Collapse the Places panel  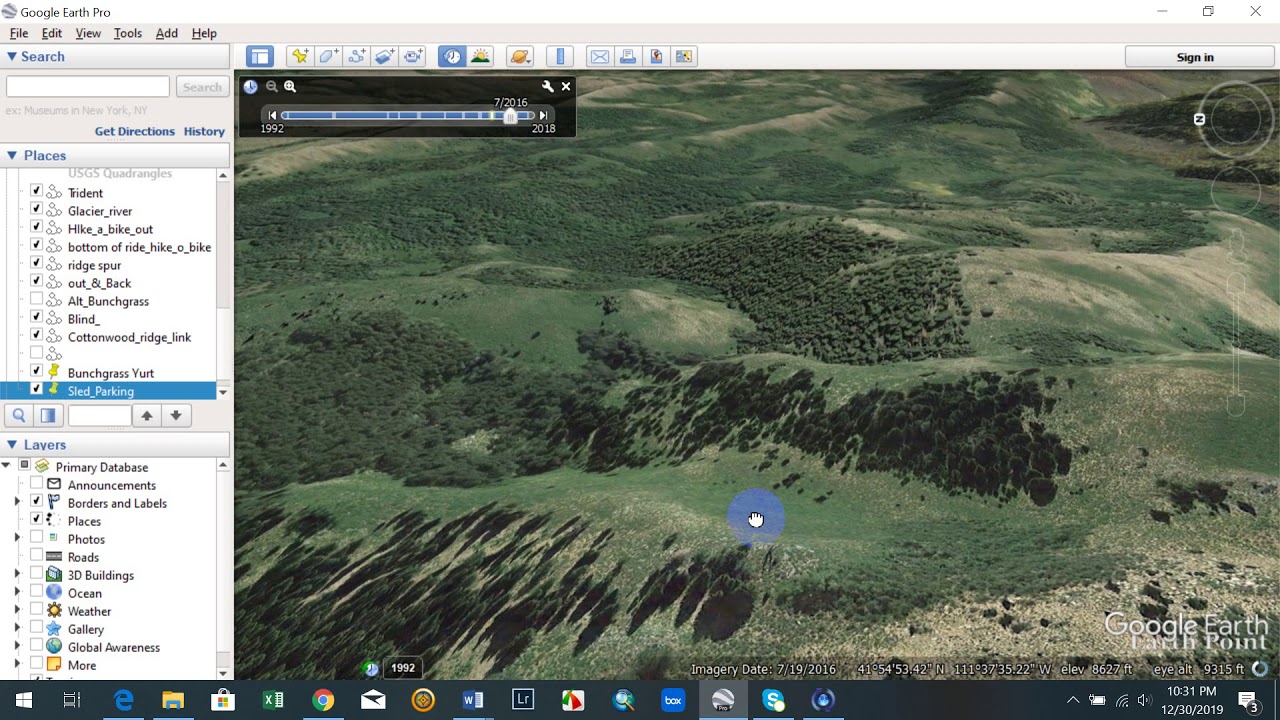(x=12, y=155)
